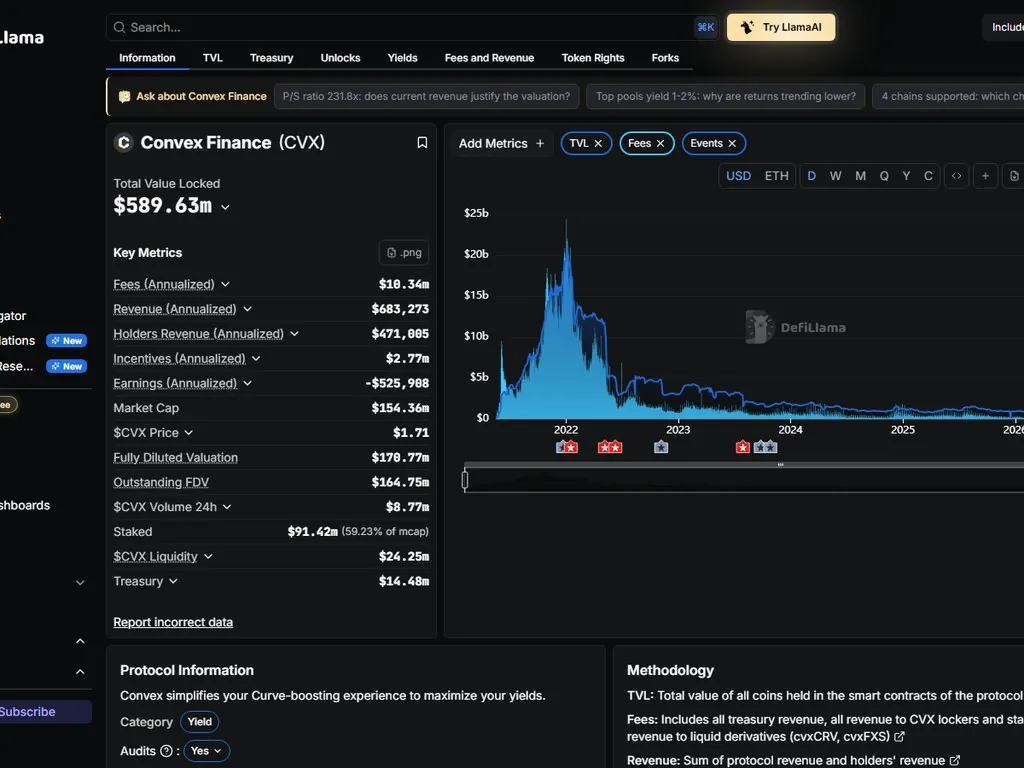Open the Fees methodology external link icon
The image size is (1024, 768).
pyautogui.click(x=899, y=737)
